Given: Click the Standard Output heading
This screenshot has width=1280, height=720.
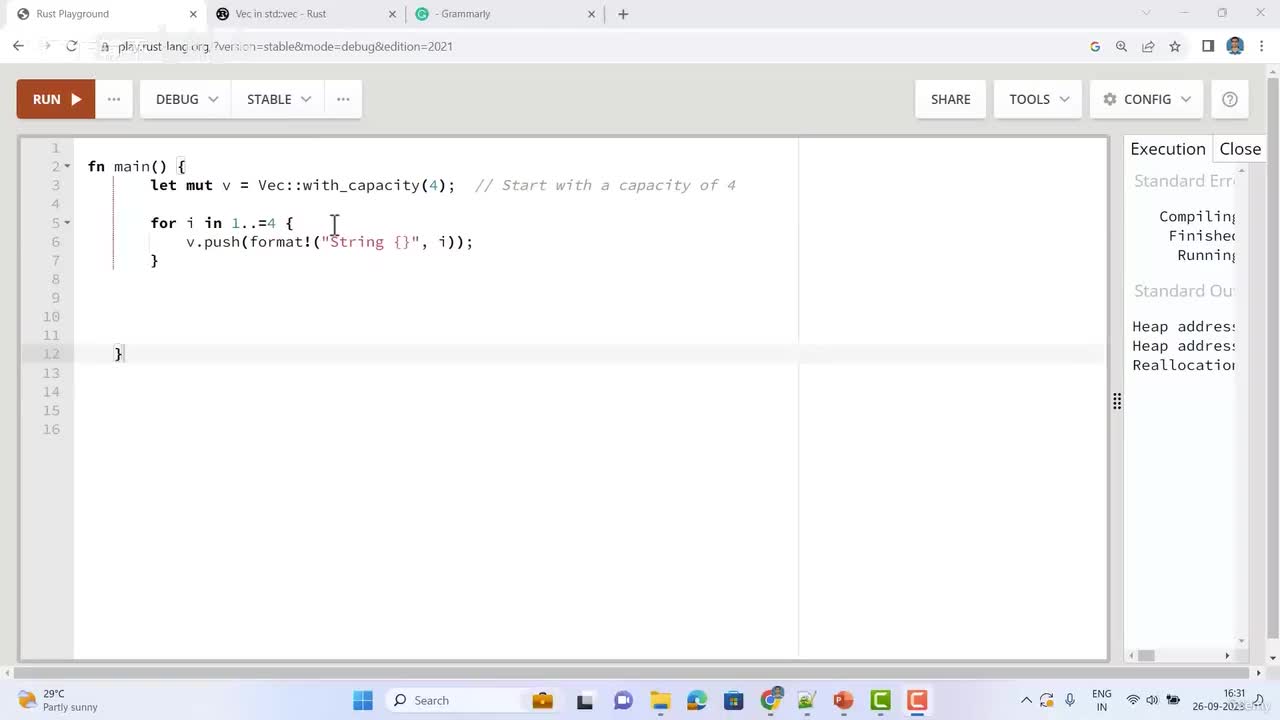Looking at the screenshot, I should click(1184, 291).
